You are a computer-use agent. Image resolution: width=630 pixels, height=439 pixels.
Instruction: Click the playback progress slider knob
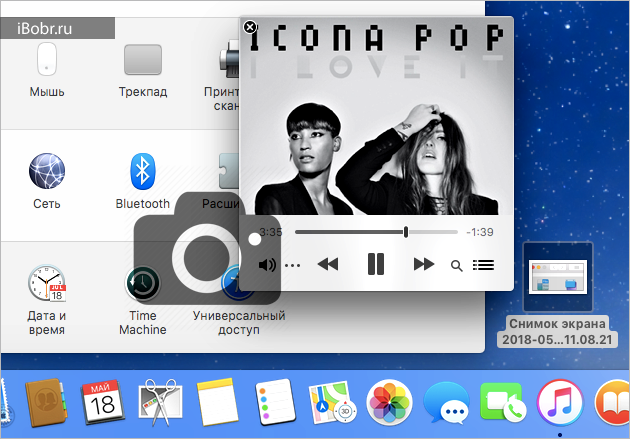(x=406, y=232)
